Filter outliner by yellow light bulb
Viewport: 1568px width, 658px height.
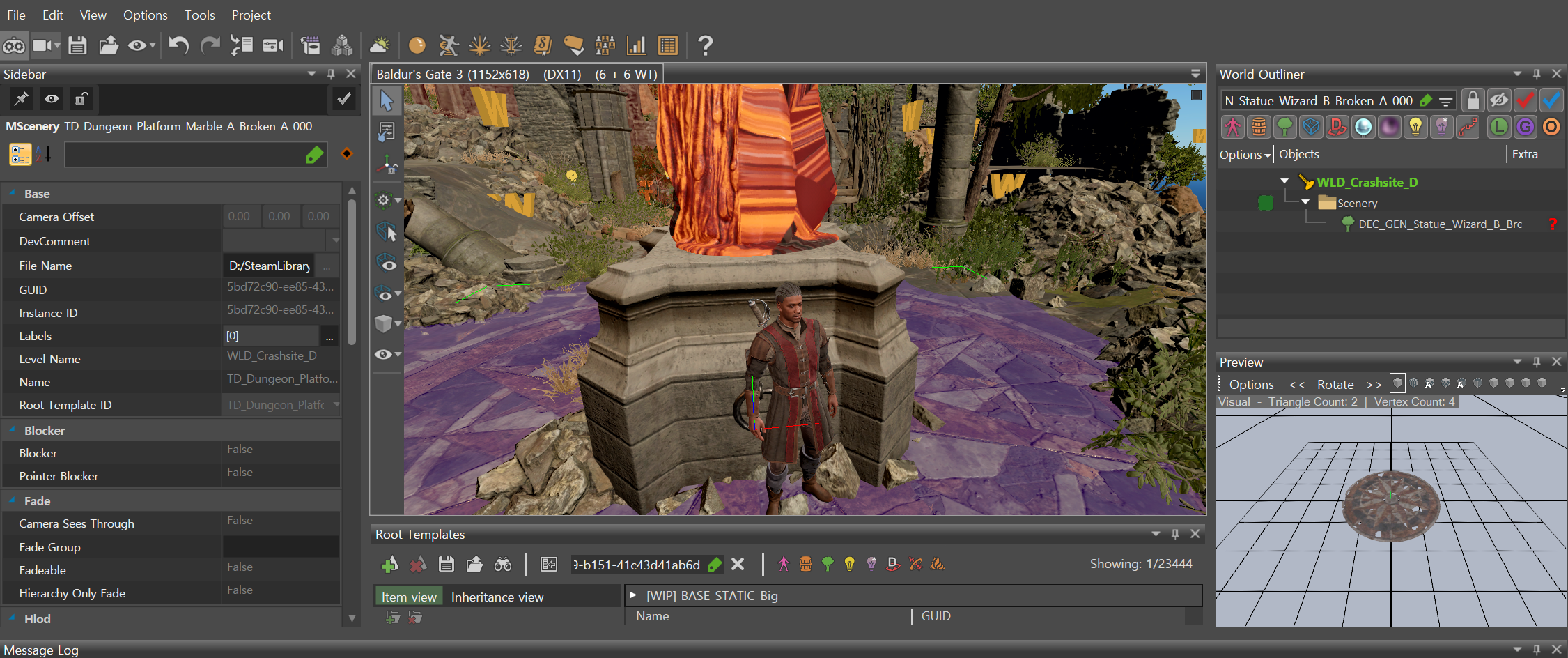1415,127
